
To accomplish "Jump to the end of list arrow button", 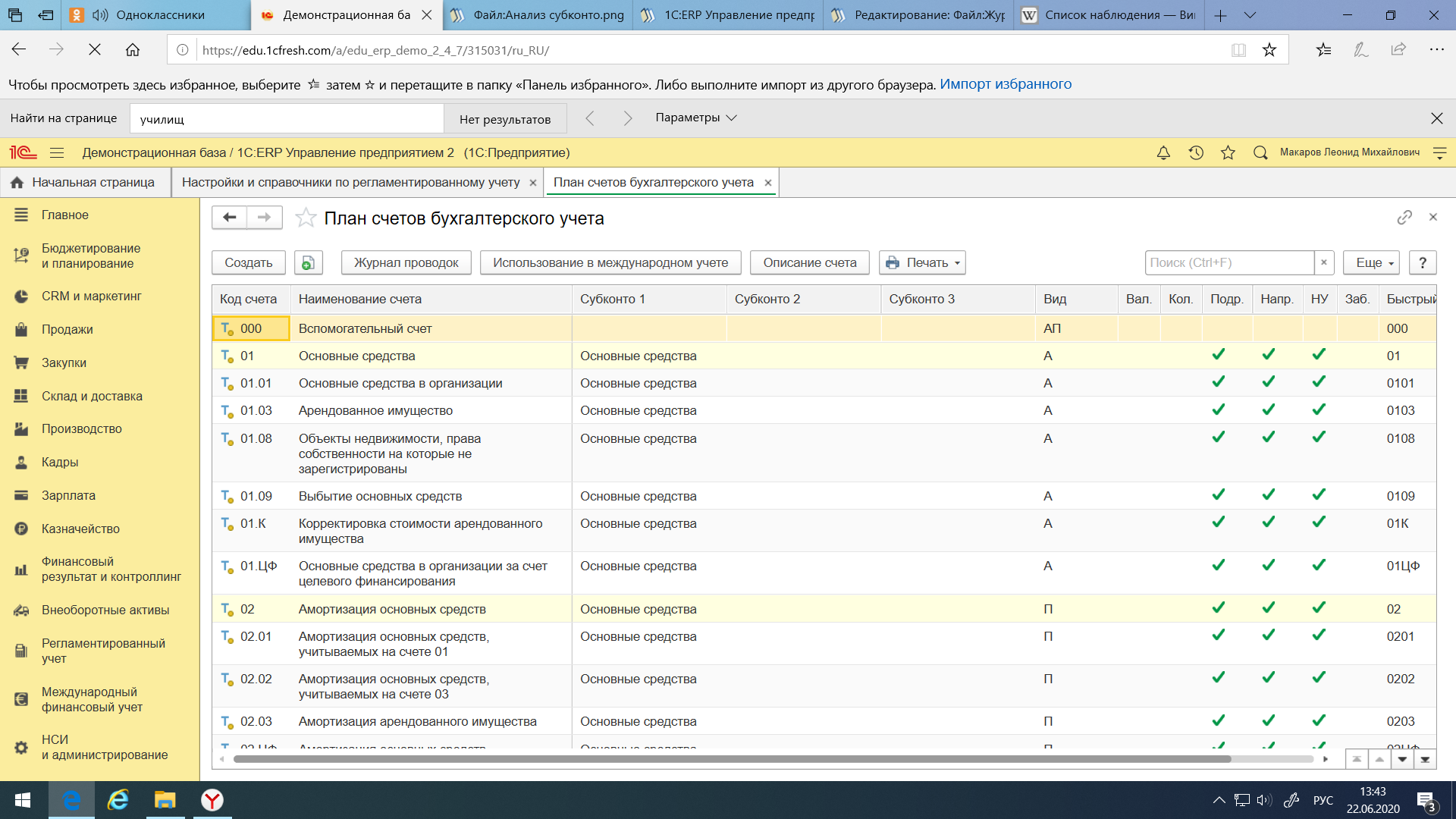I will pyautogui.click(x=1425, y=759).
